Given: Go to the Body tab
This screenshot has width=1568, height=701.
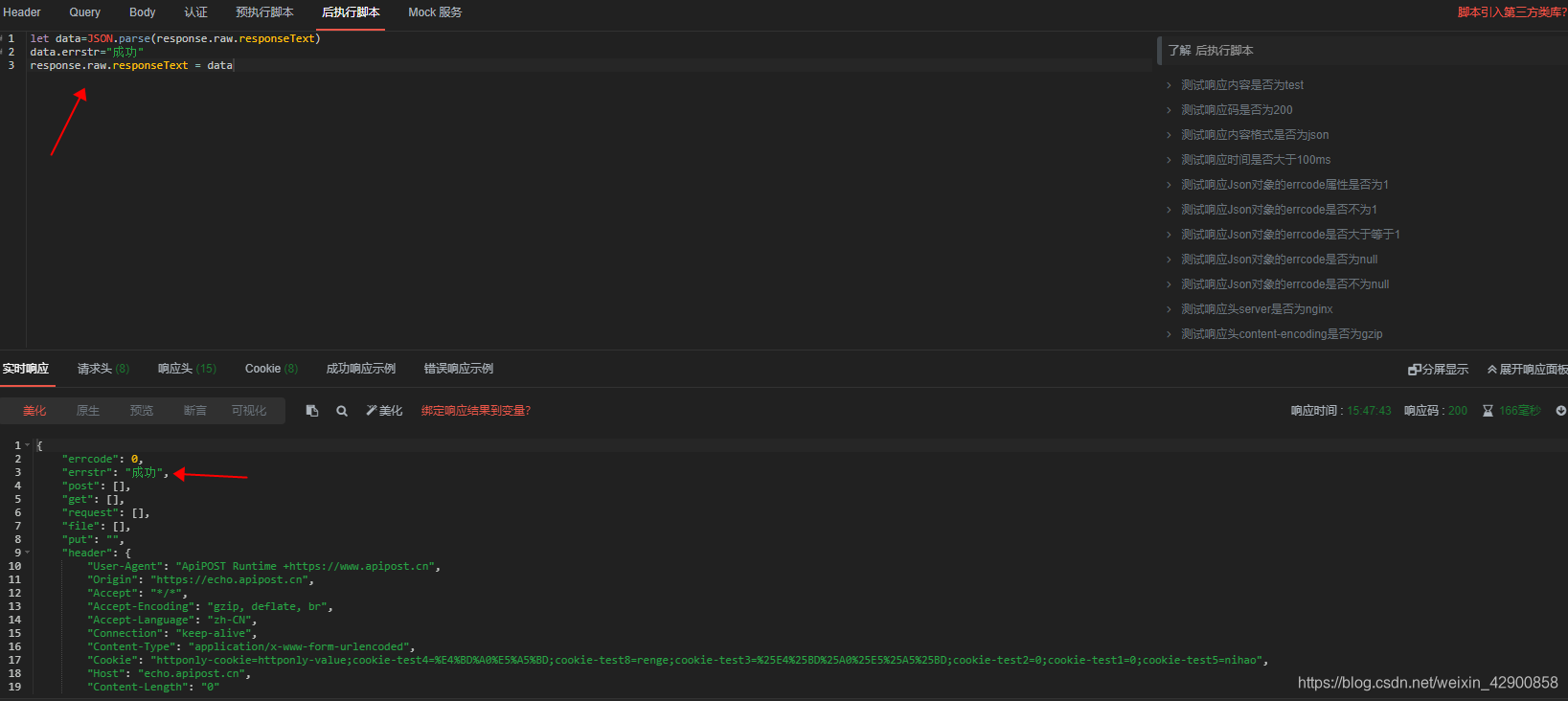Looking at the screenshot, I should pyautogui.click(x=143, y=12).
